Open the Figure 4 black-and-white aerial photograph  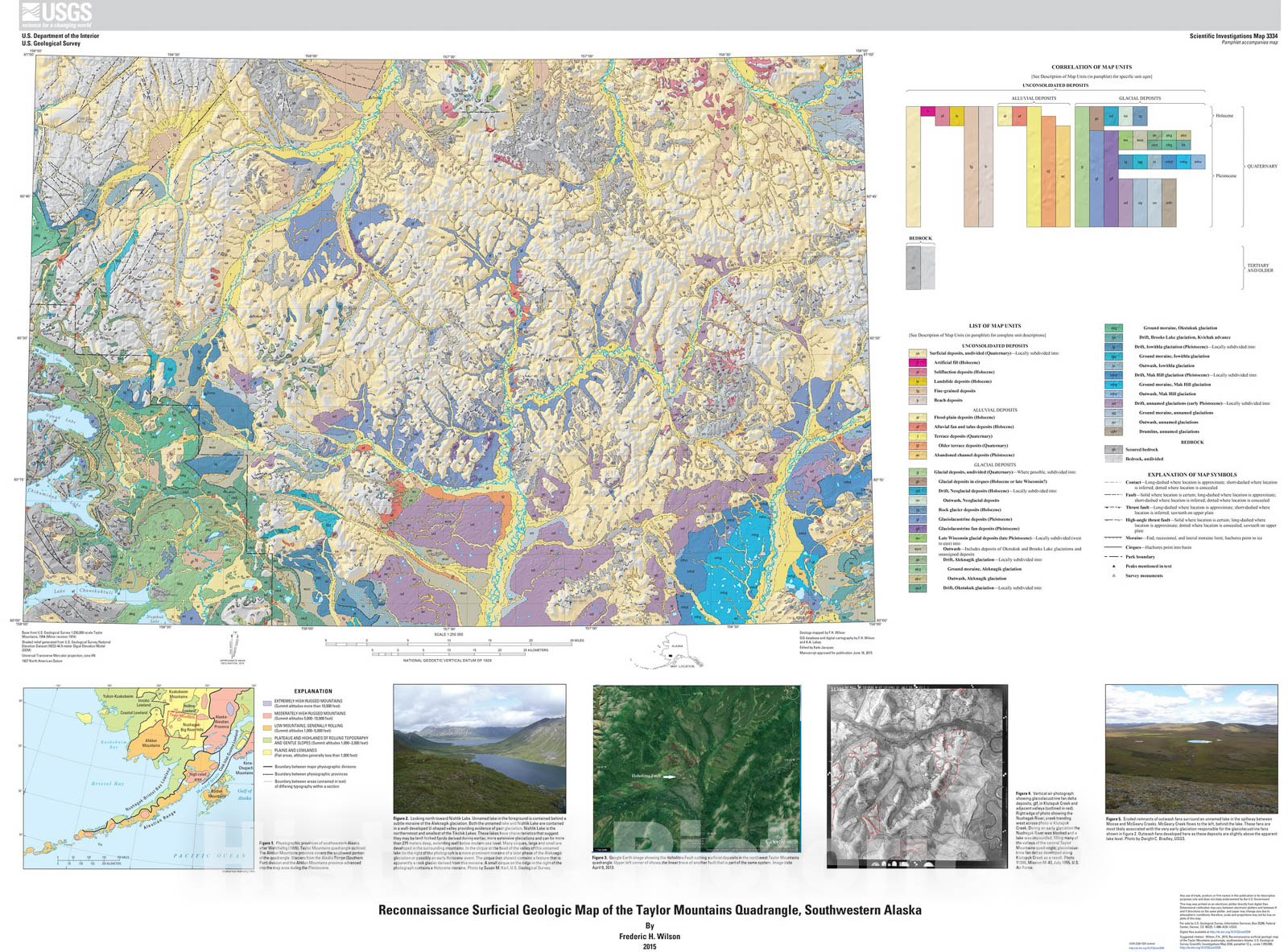[917, 777]
